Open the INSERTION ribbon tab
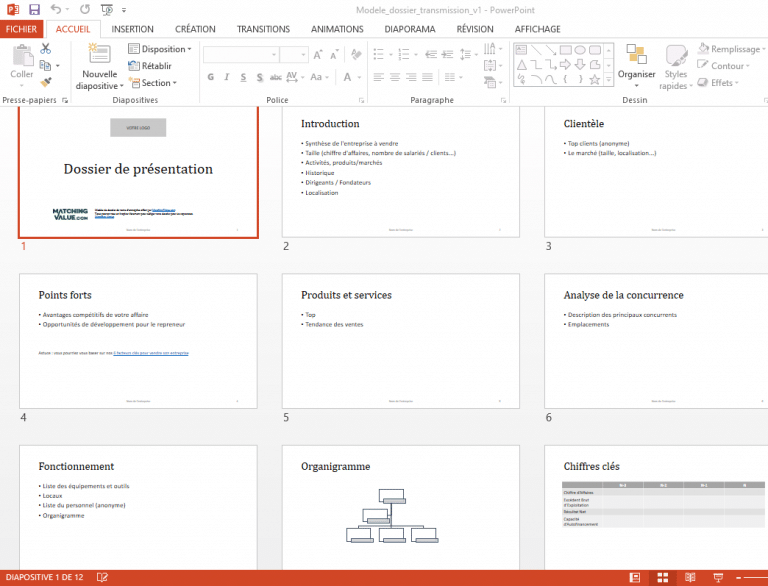768x586 pixels. click(x=133, y=29)
